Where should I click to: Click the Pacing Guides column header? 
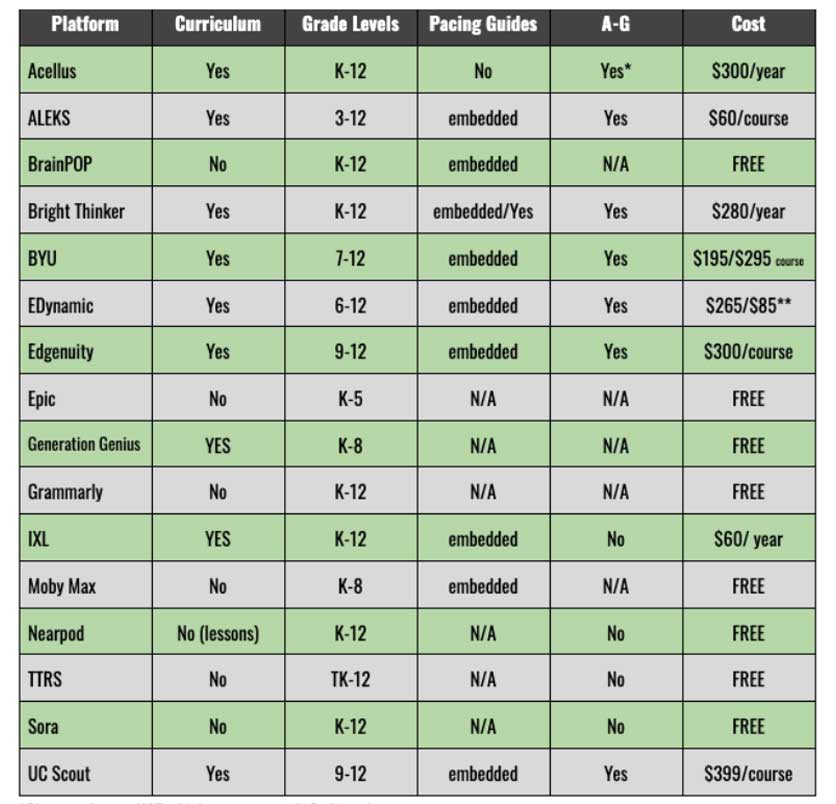[483, 23]
